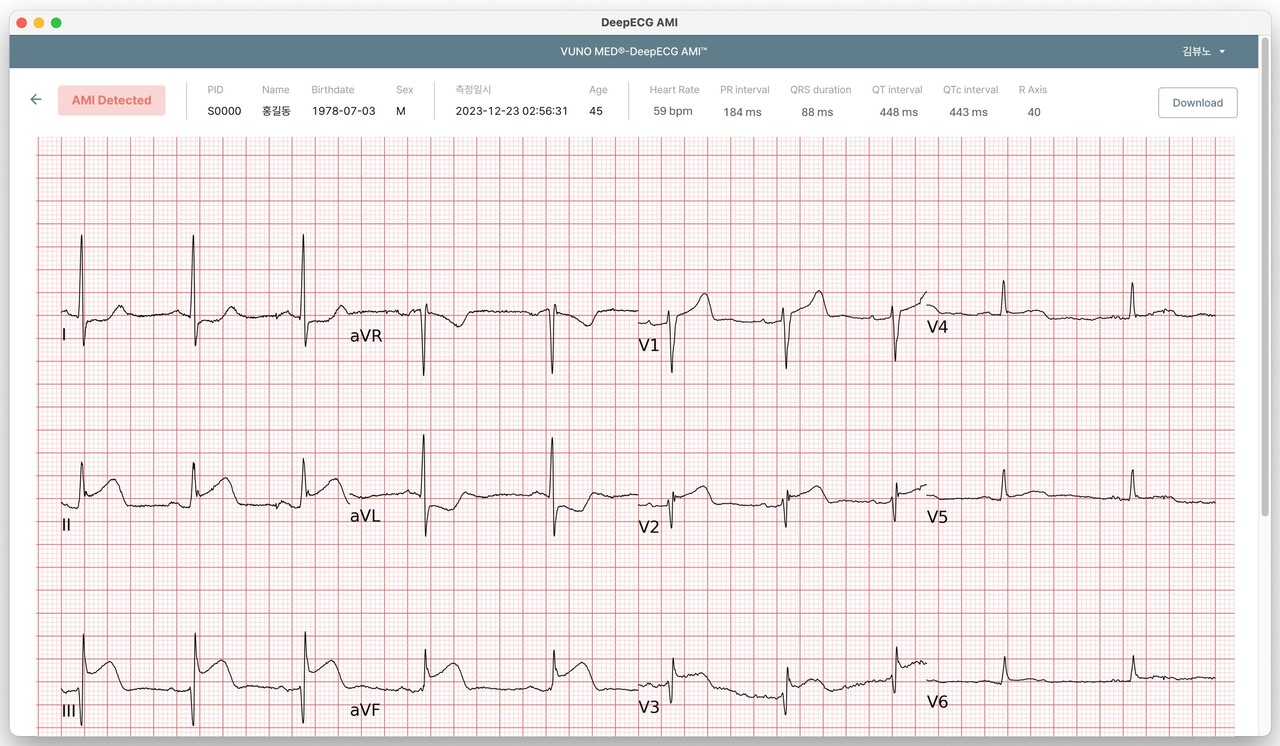1280x746 pixels.
Task: Click the DeepECG AMI title bar
Action: tap(639, 22)
